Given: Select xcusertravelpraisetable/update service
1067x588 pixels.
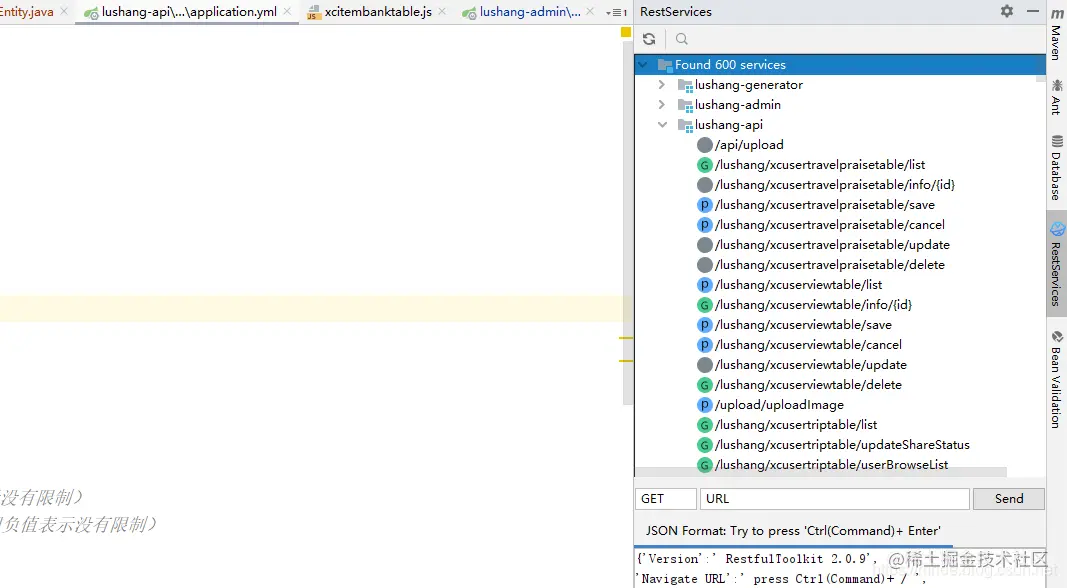Looking at the screenshot, I should (832, 245).
